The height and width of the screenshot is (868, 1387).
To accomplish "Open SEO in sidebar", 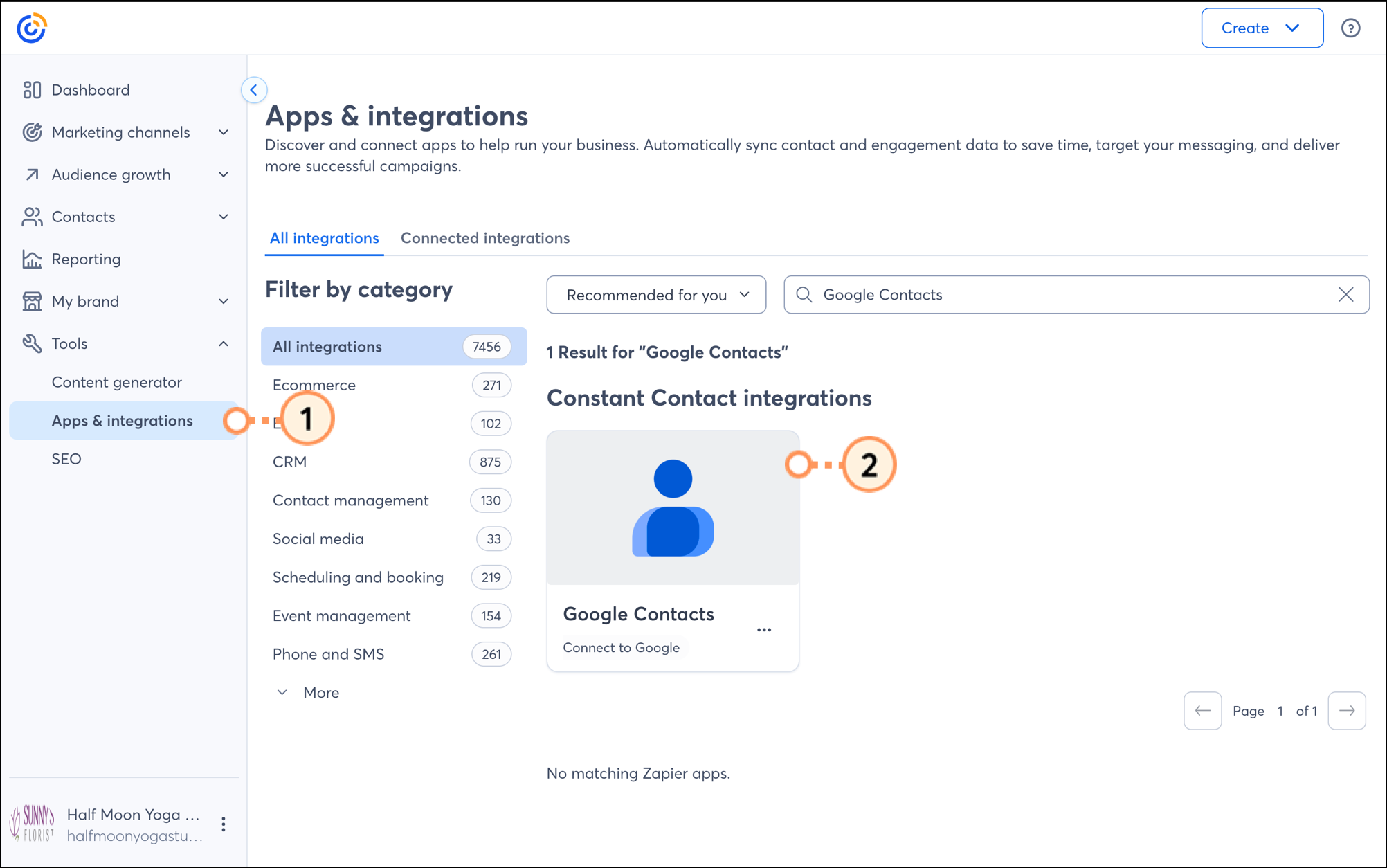I will 66,459.
